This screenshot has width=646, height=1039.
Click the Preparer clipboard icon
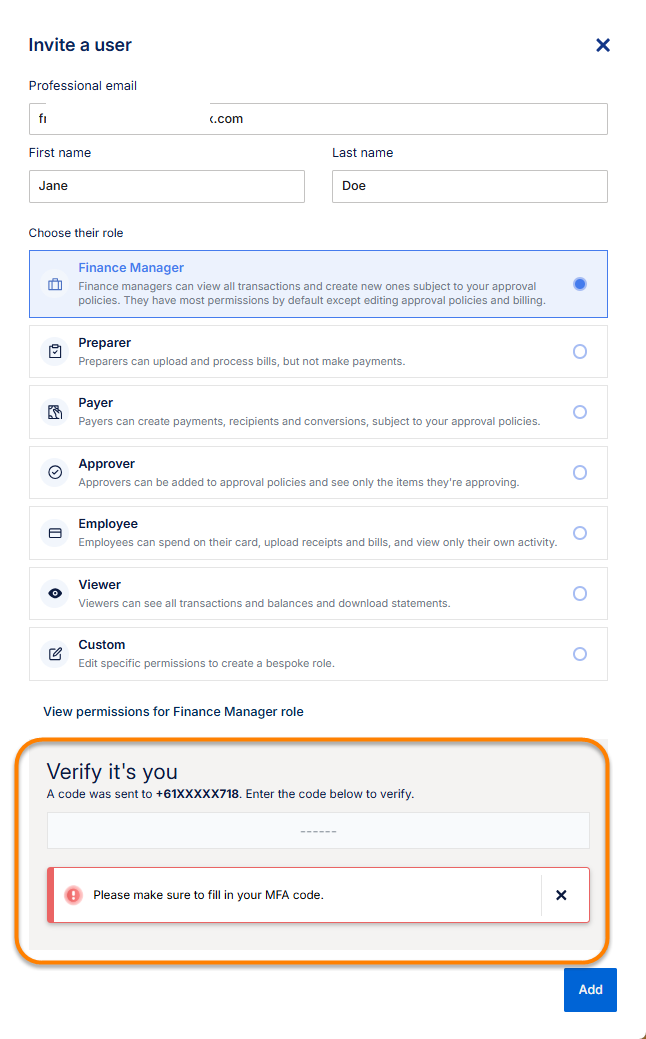coord(55,351)
